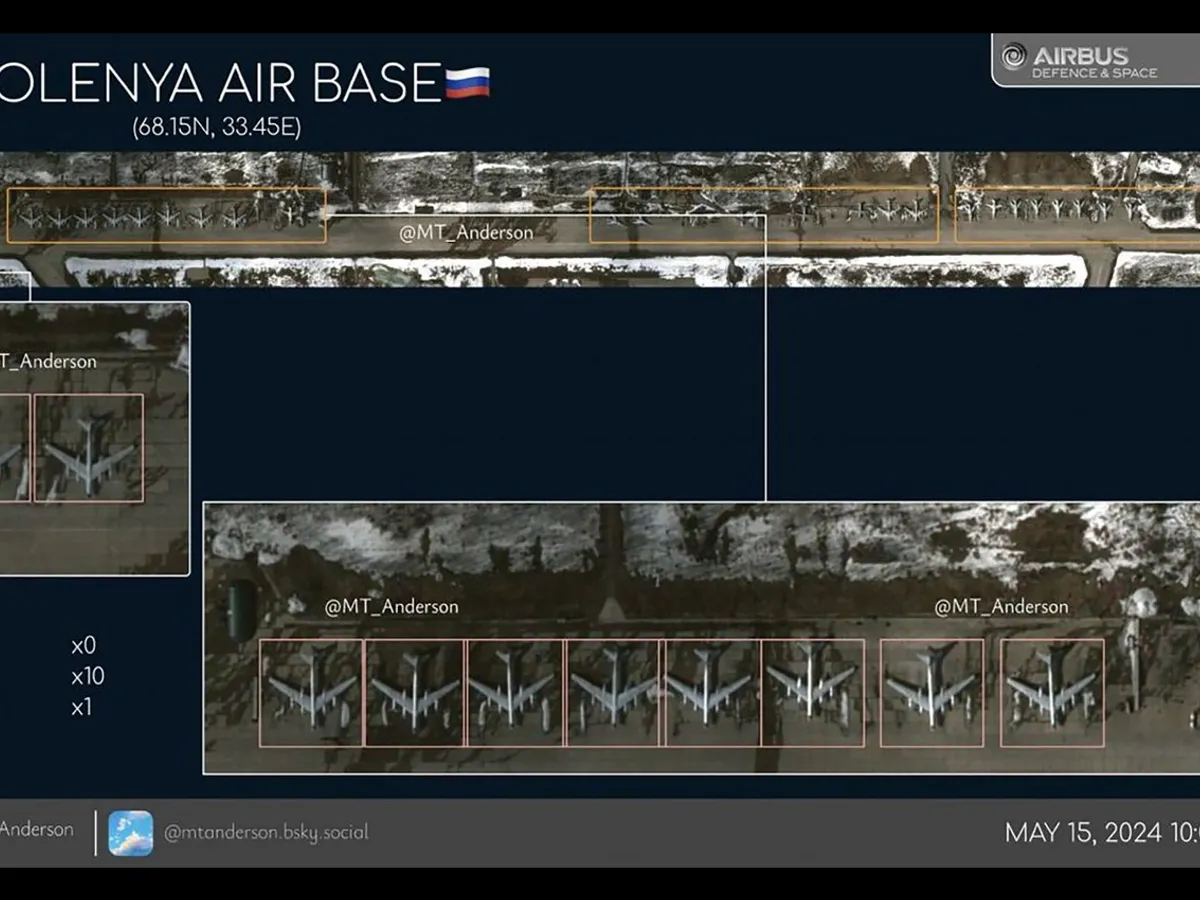Screen dimensions: 1200x900
Task: Click the middle orange box in top strip
Action: click(x=763, y=215)
